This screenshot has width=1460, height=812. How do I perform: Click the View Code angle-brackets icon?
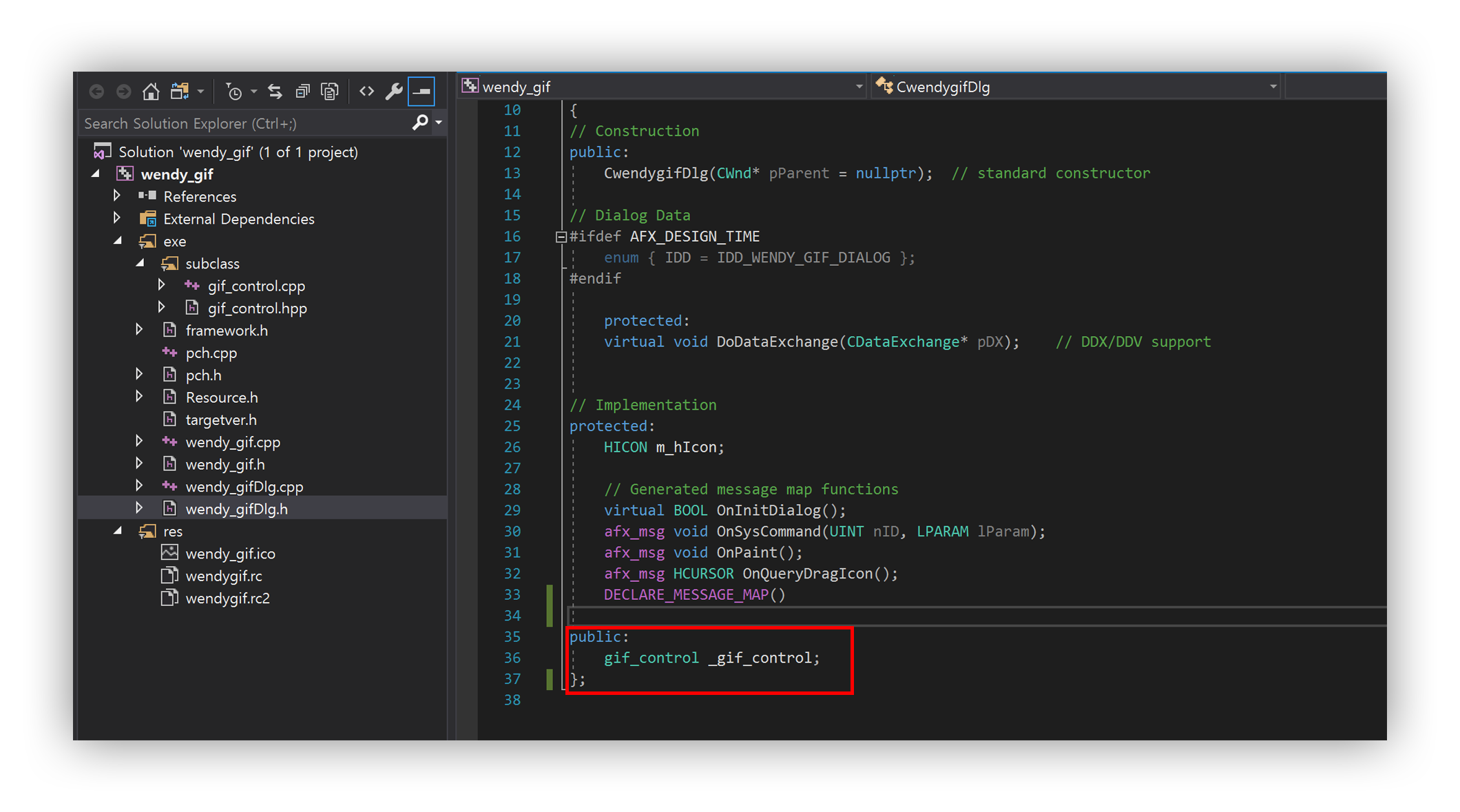tap(366, 91)
